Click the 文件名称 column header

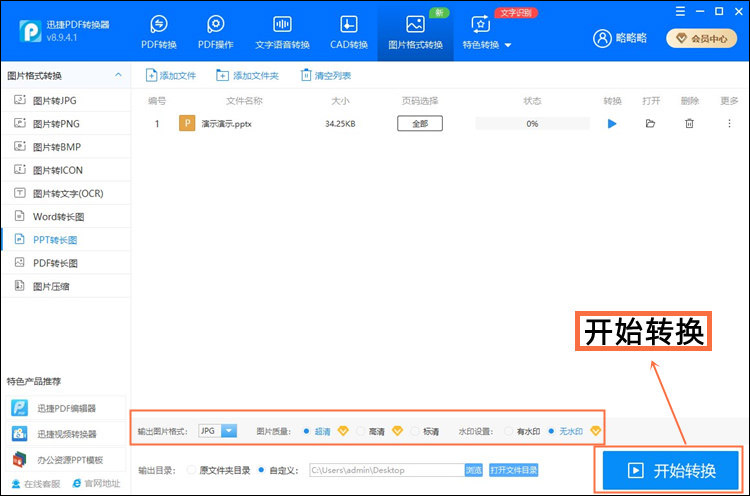pos(244,101)
